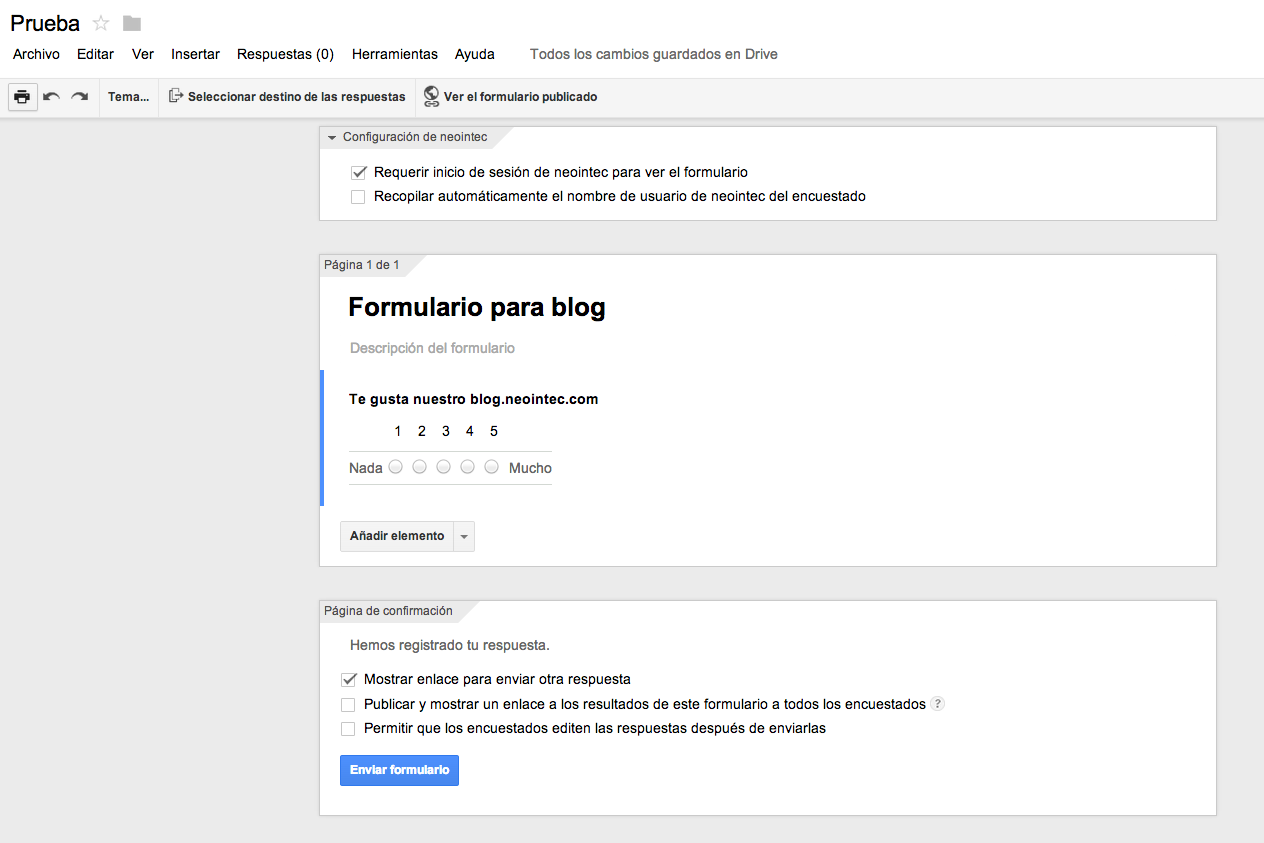Viewport: 1264px width, 843px height.
Task: Open the Ver menu
Action: (143, 54)
